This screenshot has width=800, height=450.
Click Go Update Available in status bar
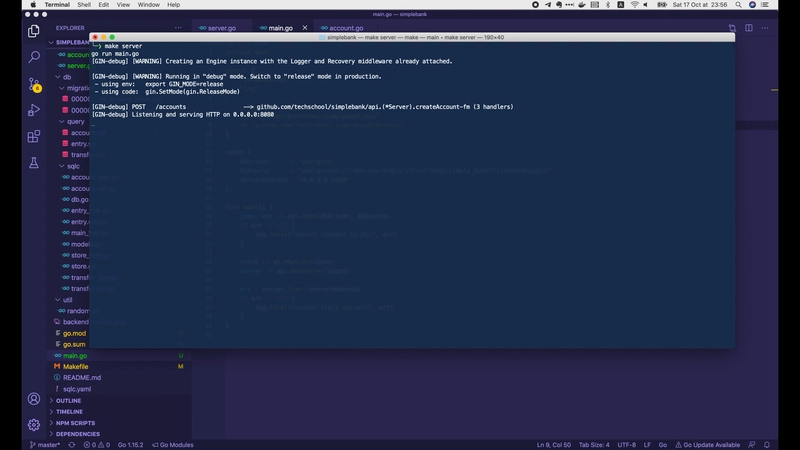[x=710, y=444]
